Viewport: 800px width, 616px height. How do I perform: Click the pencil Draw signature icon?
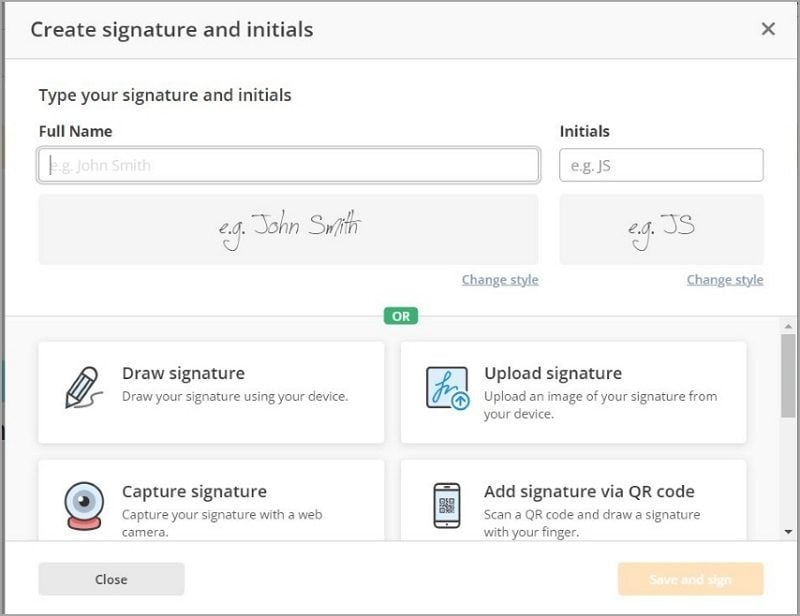click(x=84, y=388)
